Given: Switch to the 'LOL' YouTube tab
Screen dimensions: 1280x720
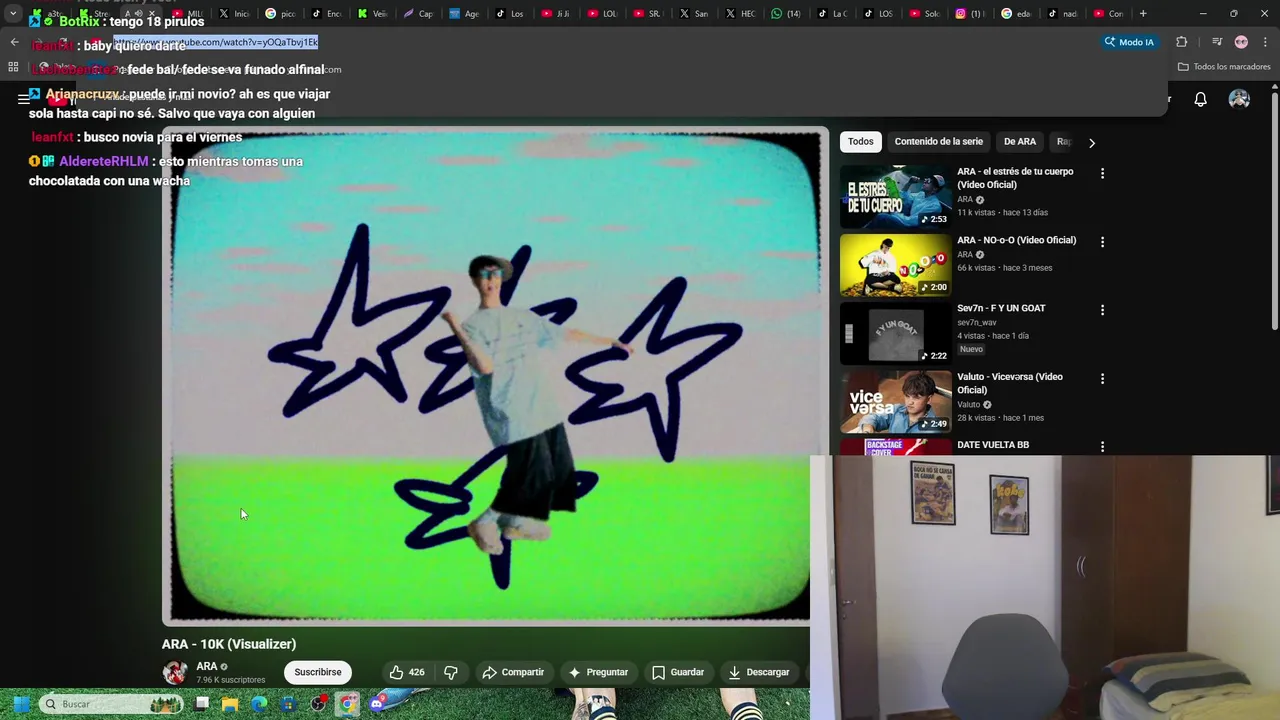Looking at the screenshot, I should (x=602, y=14).
